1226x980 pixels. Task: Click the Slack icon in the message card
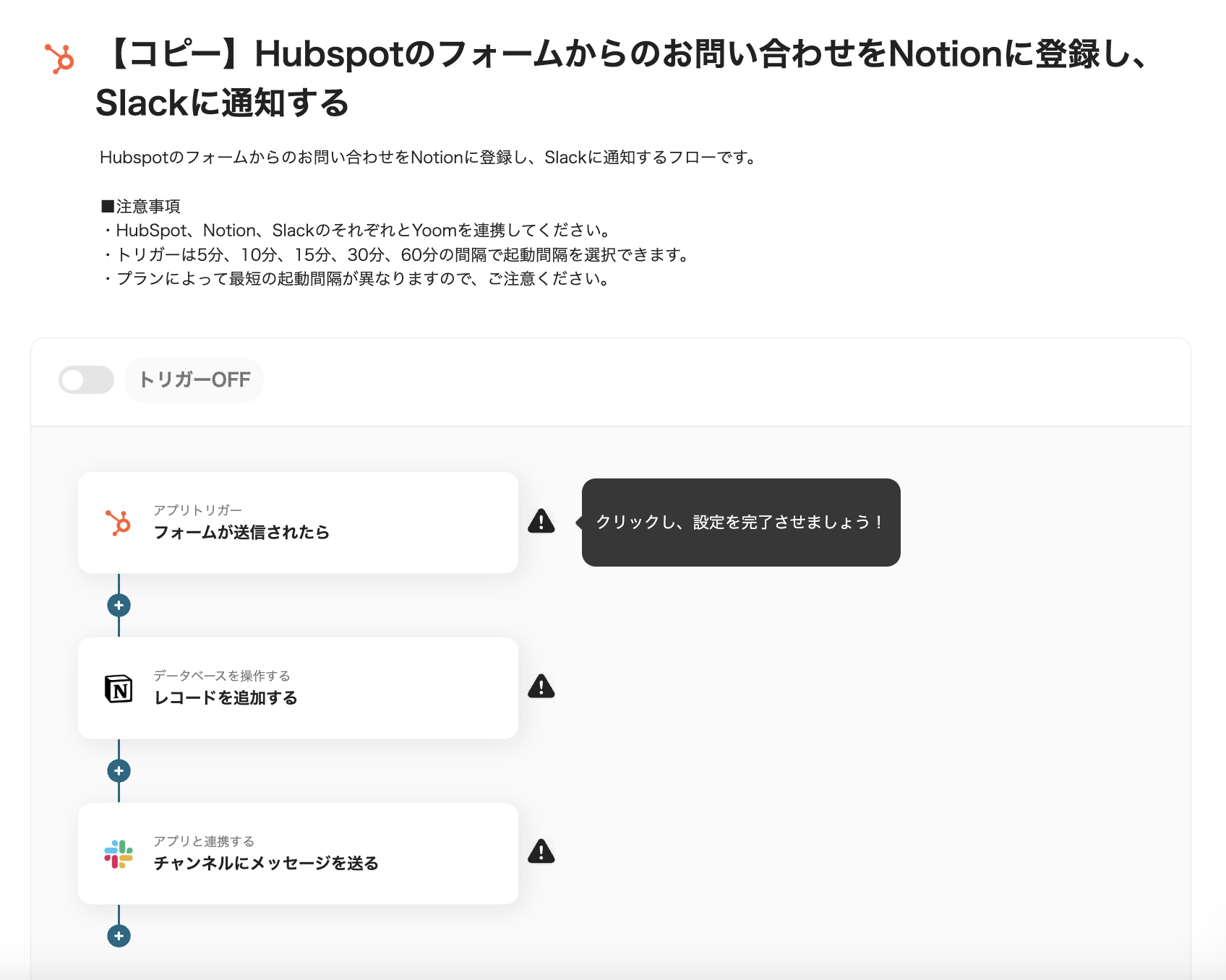click(119, 854)
